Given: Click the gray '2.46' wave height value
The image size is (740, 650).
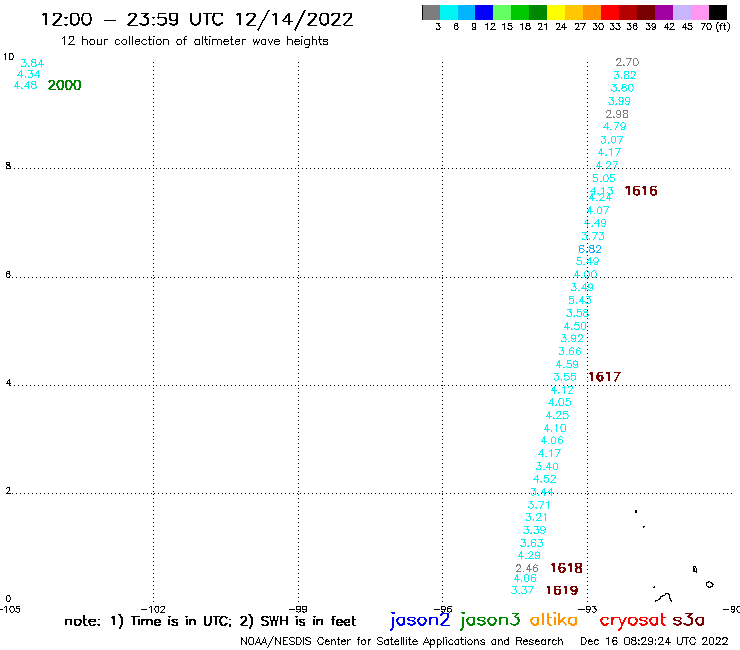Looking at the screenshot, I should tap(527, 568).
